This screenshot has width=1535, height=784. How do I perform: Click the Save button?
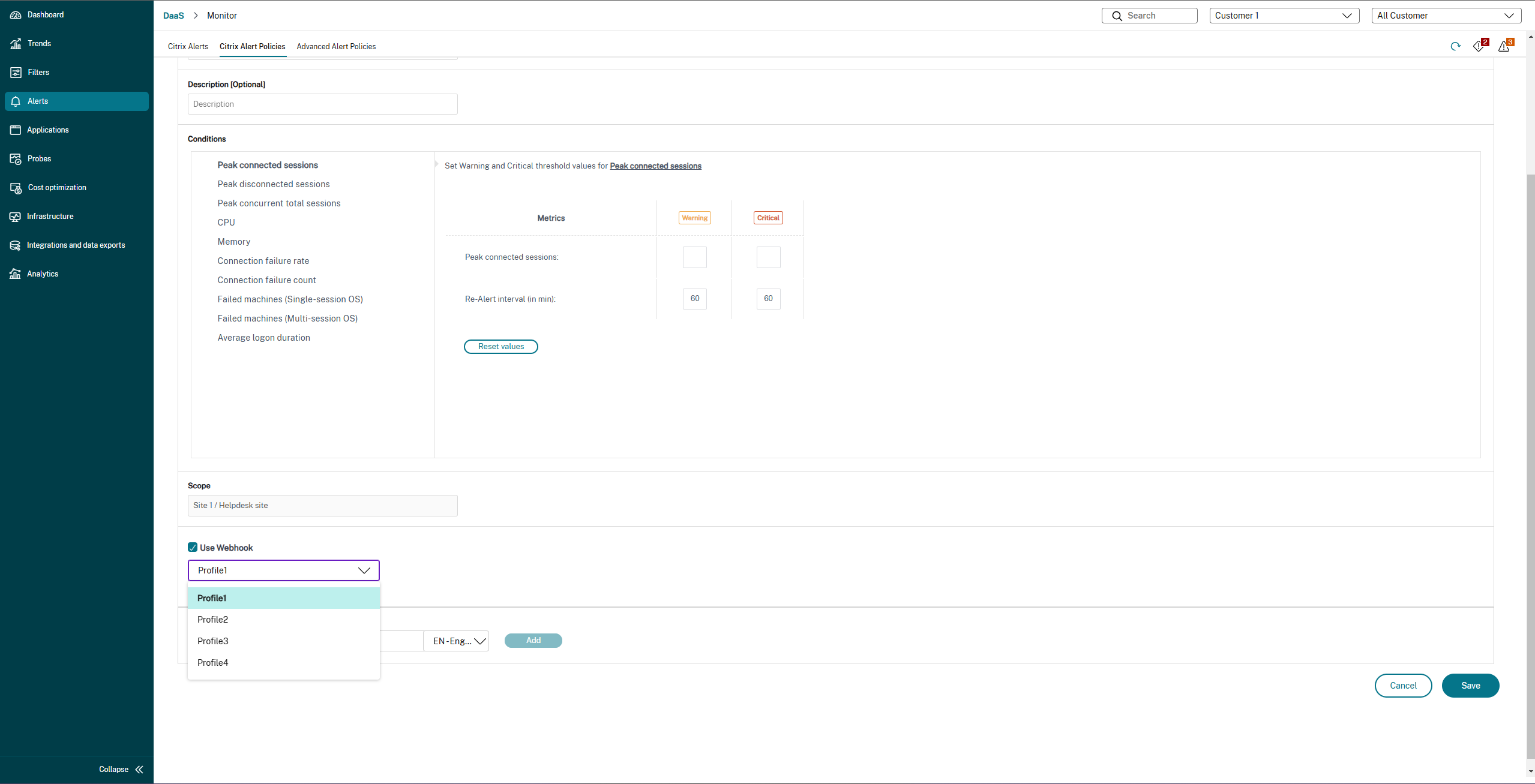(1470, 686)
